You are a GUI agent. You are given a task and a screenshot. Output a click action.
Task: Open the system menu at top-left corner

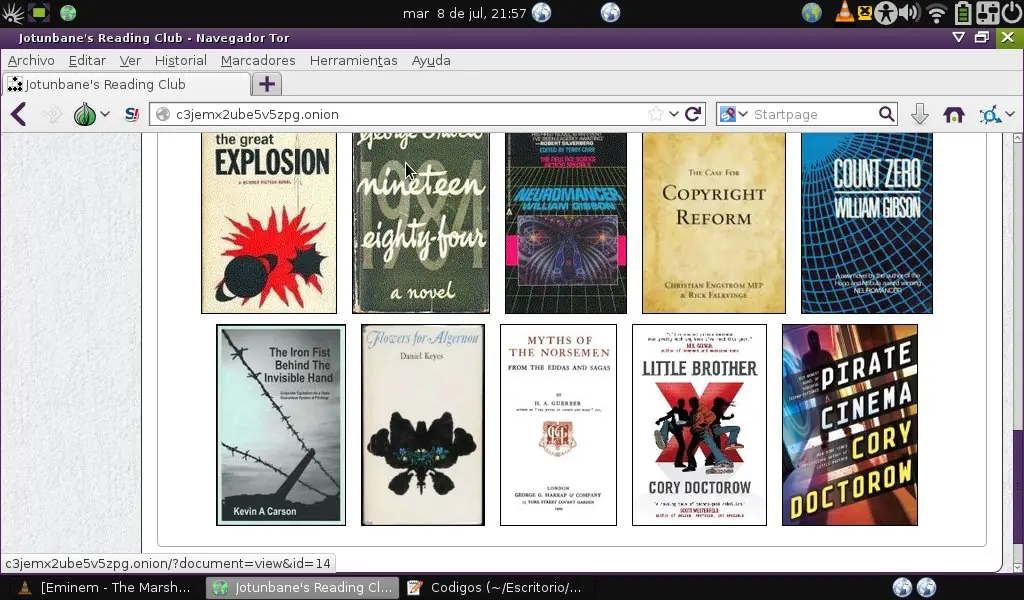(x=12, y=12)
